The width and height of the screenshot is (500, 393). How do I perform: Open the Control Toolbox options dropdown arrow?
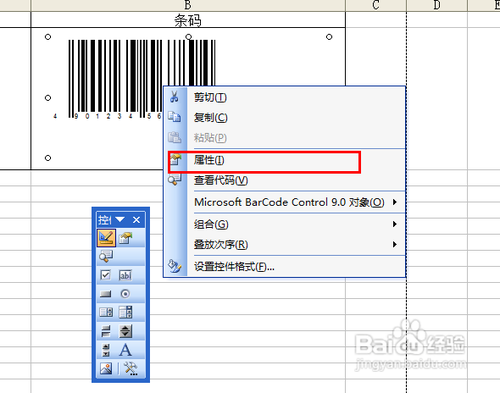120,220
